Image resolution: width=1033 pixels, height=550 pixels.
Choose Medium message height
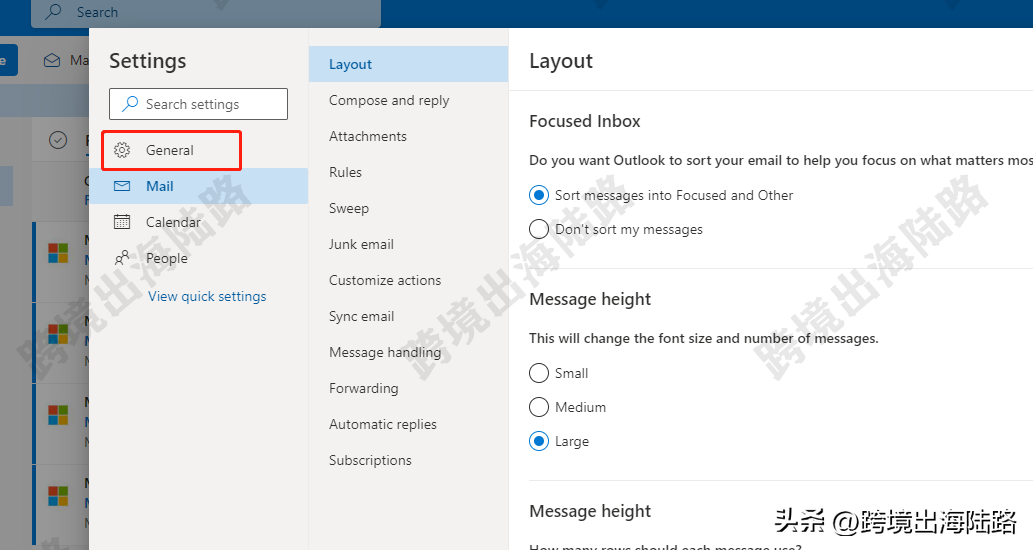coord(539,407)
